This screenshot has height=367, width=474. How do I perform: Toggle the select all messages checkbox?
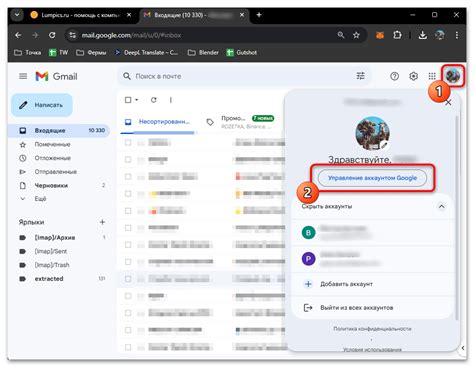(x=128, y=100)
